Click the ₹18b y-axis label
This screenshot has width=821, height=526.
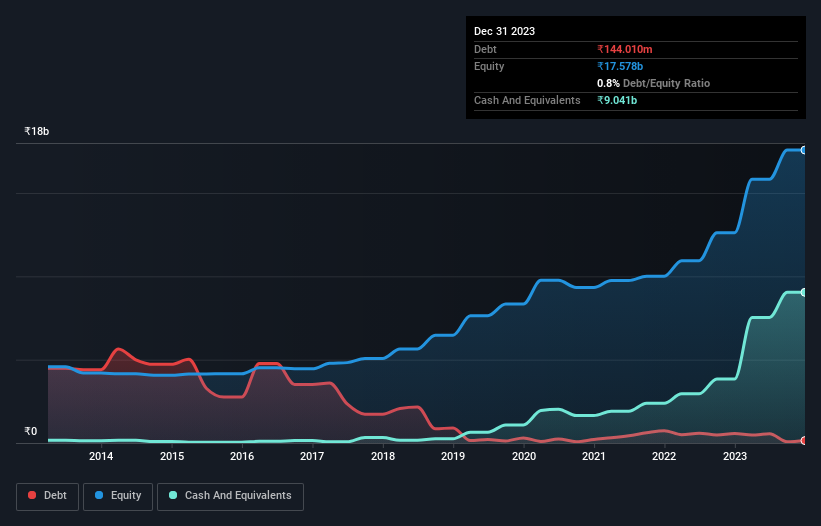[37, 131]
